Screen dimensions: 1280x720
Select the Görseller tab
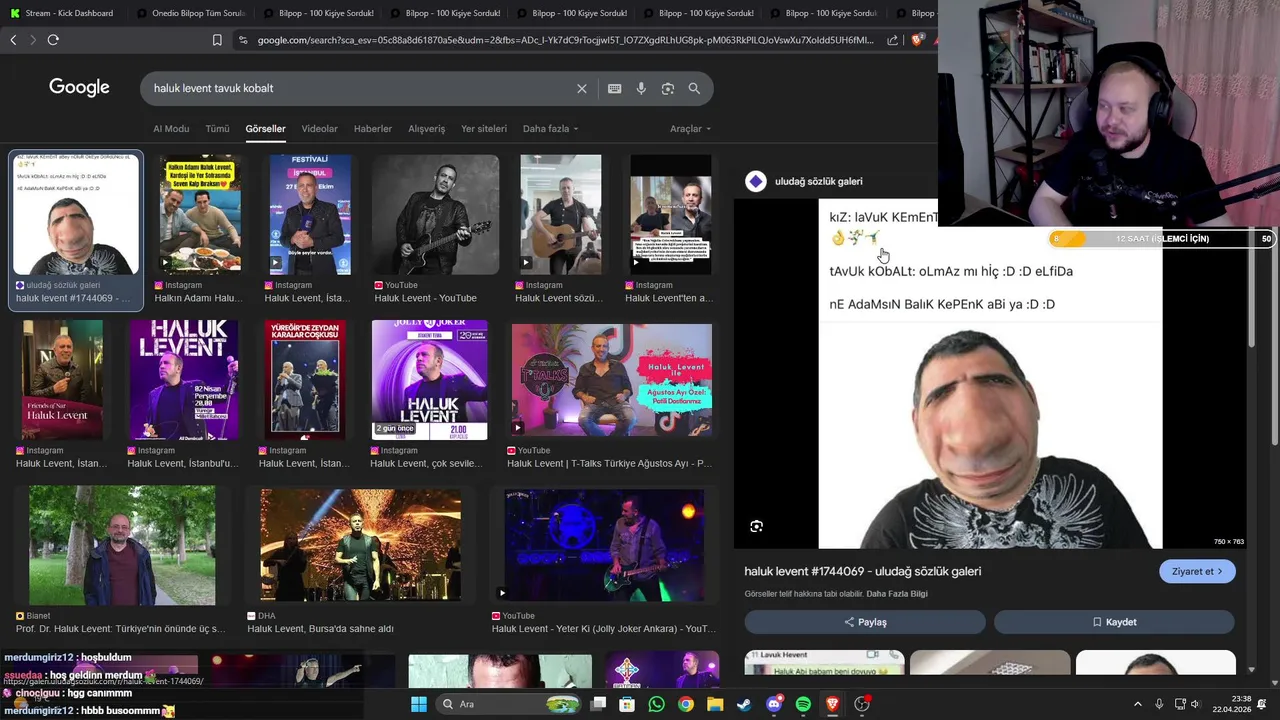tap(265, 129)
